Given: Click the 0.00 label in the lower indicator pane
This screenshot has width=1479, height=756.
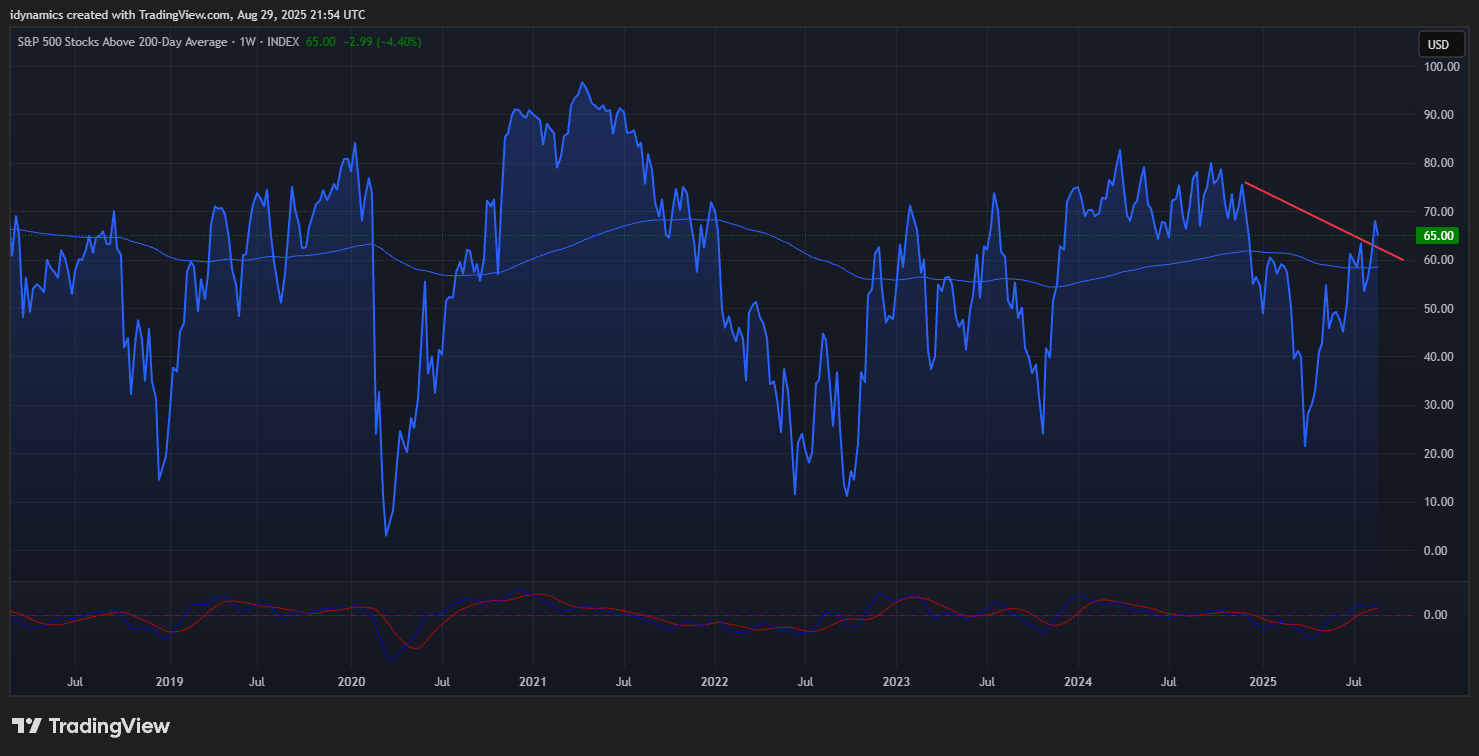Looking at the screenshot, I should point(1435,615).
